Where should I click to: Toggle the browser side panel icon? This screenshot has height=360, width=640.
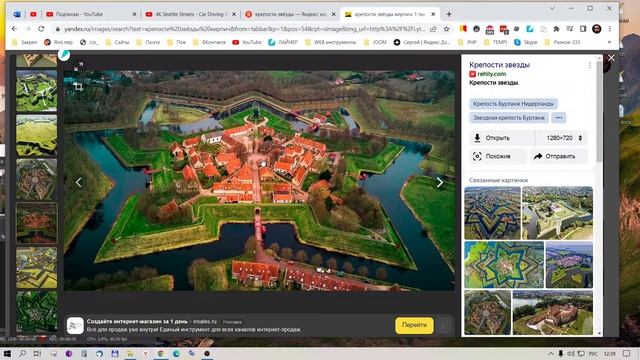(x=583, y=29)
